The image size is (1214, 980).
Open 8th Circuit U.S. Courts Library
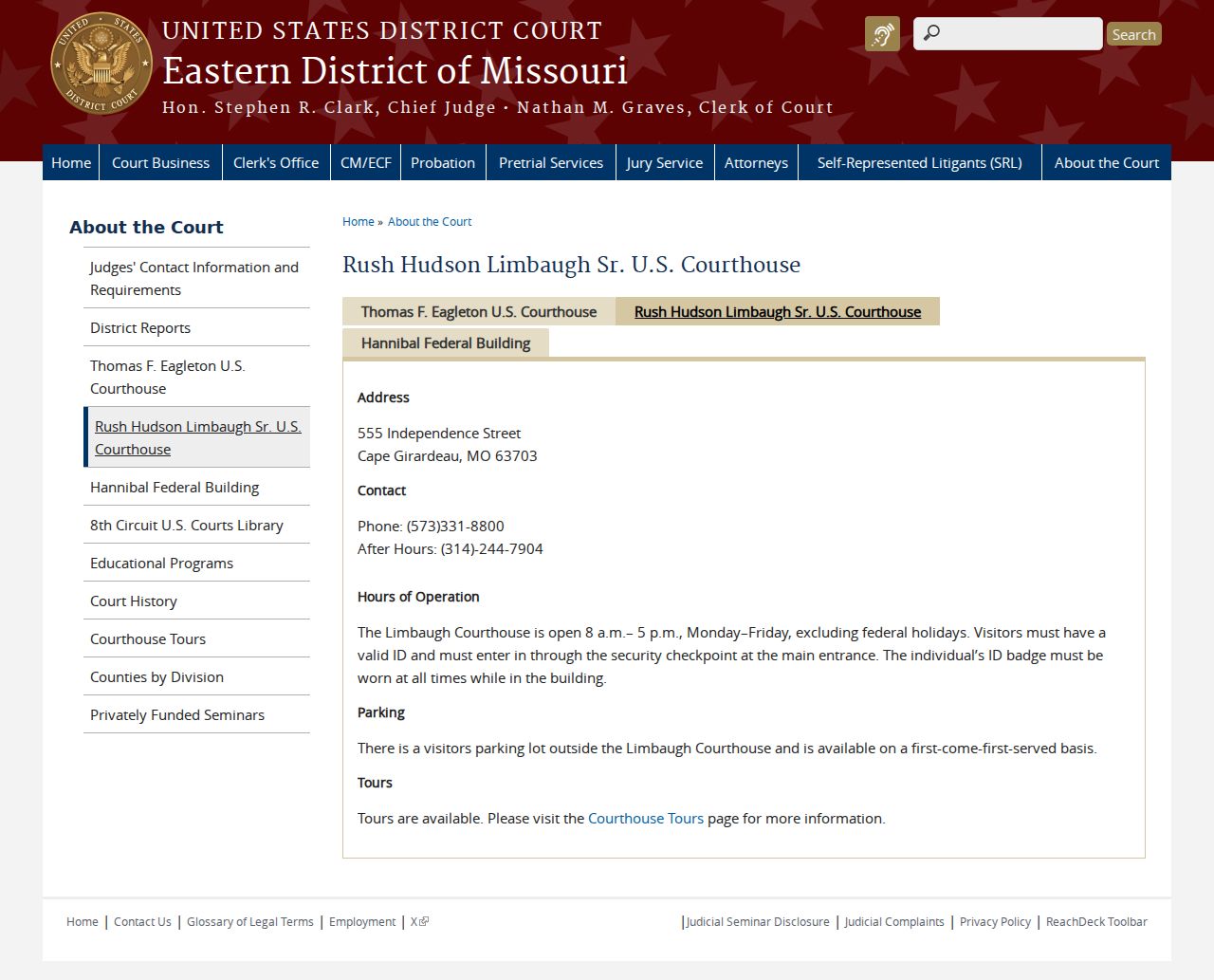[196, 525]
